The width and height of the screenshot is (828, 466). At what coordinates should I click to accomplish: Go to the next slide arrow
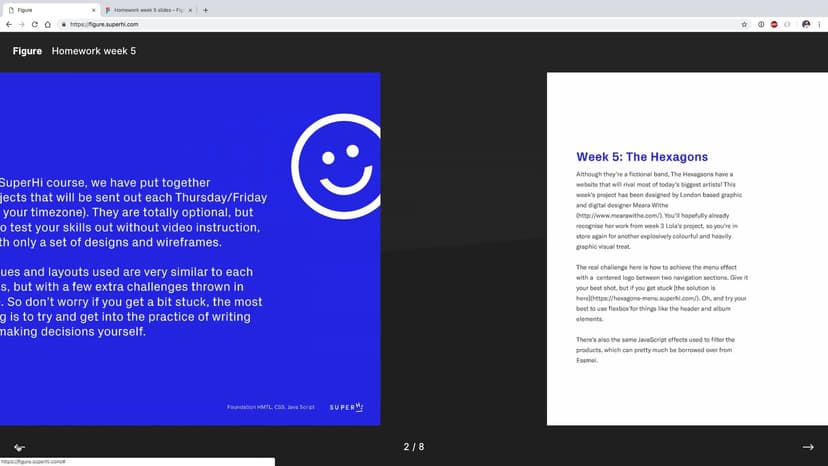coord(808,447)
